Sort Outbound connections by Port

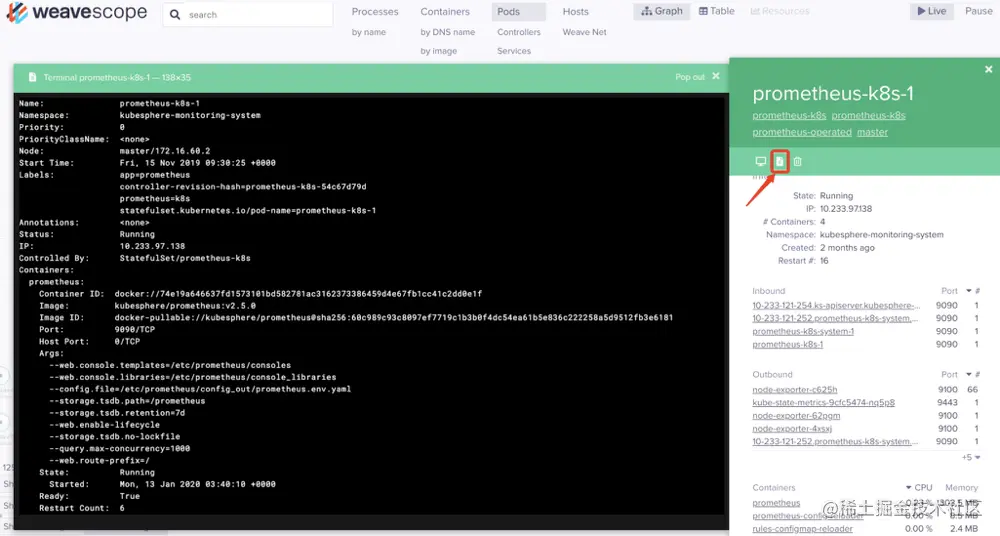[x=949, y=375]
